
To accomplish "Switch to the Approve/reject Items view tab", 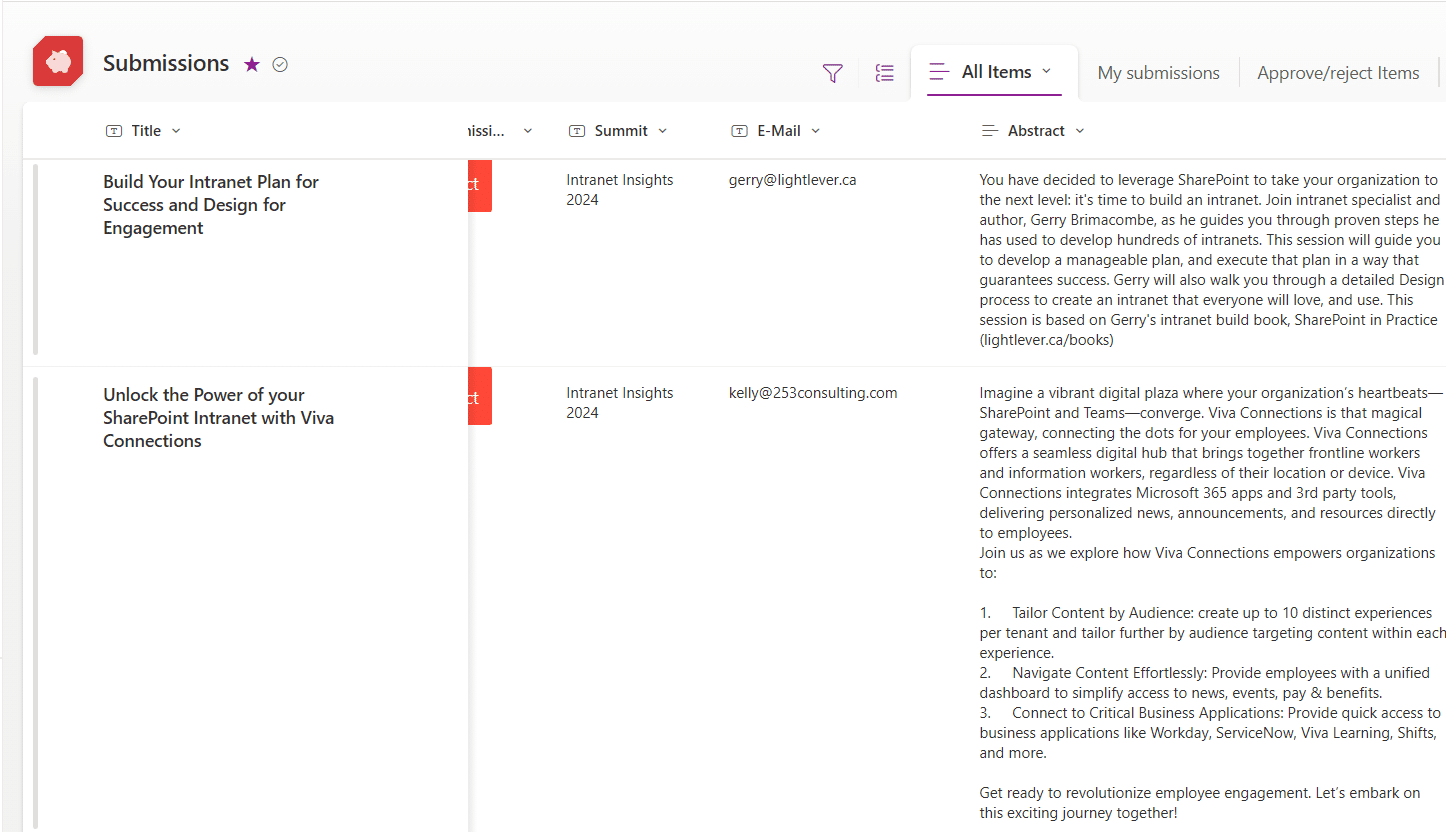I will point(1338,73).
